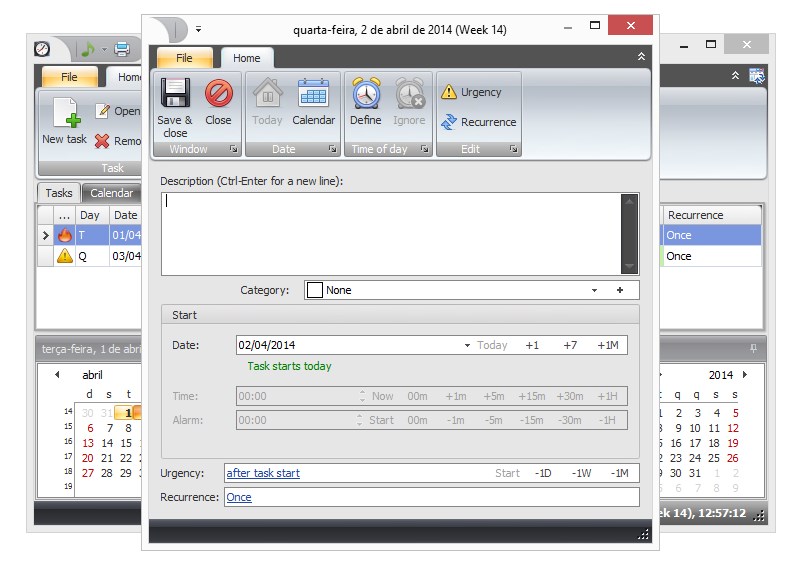Click the +7 days date shortcut
The height and width of the screenshot is (564, 802).
coord(570,345)
